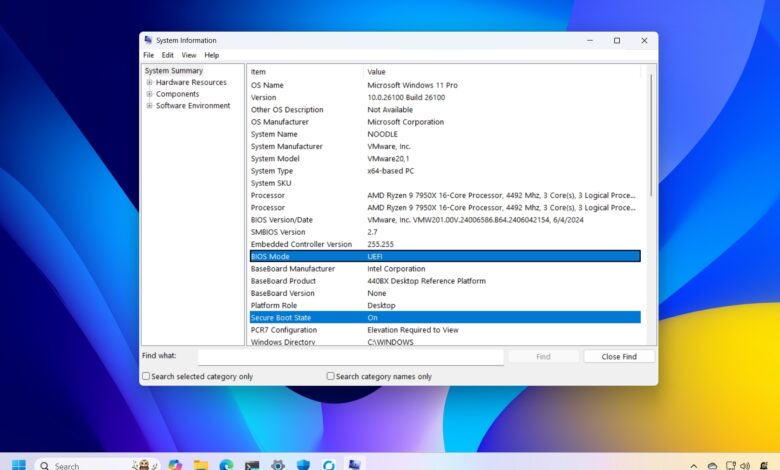Image resolution: width=780 pixels, height=470 pixels.
Task: Open the Edit menu
Action: [x=168, y=55]
